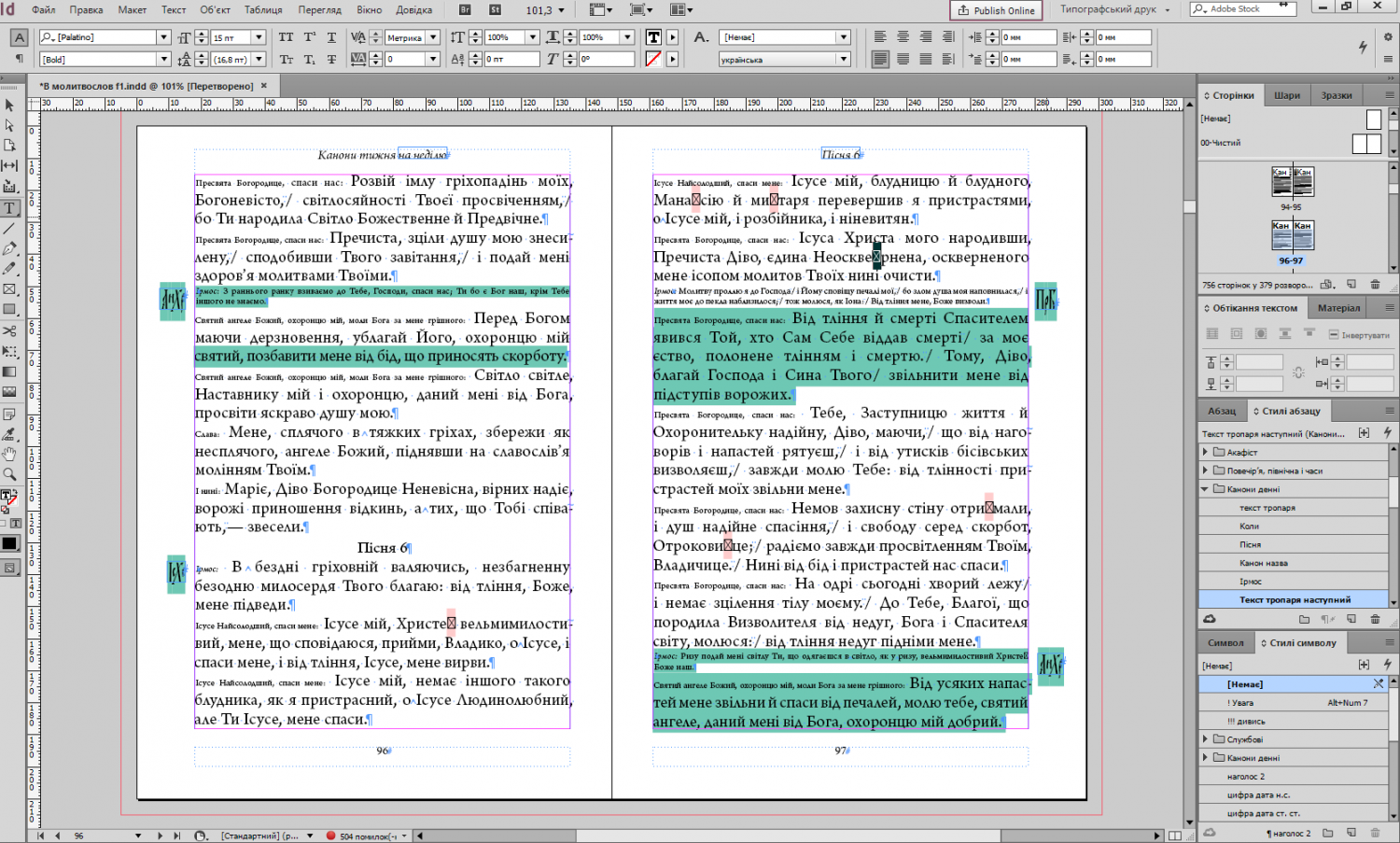Select the Page tool
The width and height of the screenshot is (1400, 843).
10,146
